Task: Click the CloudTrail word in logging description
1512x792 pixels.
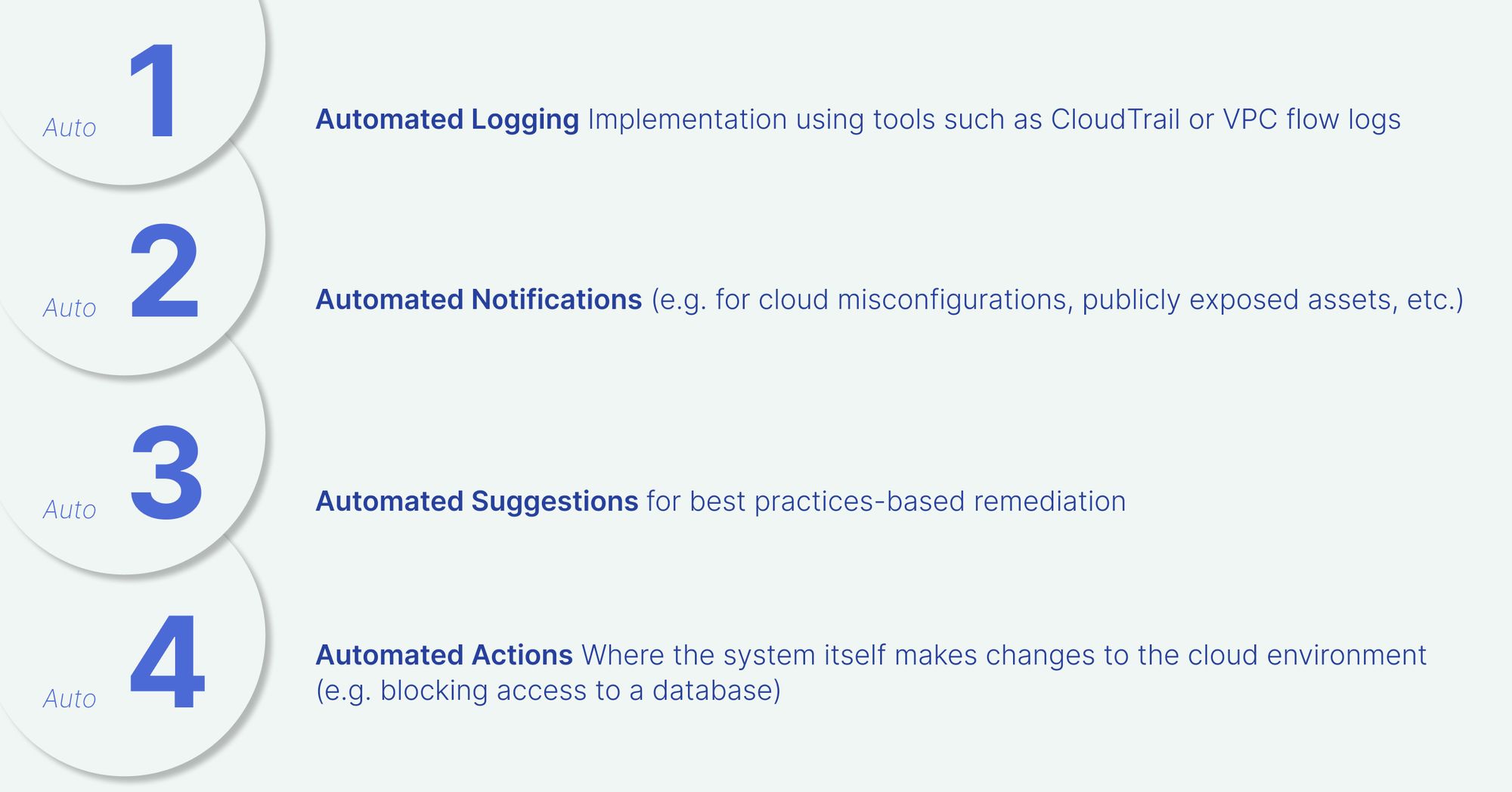Action: pyautogui.click(x=1115, y=120)
